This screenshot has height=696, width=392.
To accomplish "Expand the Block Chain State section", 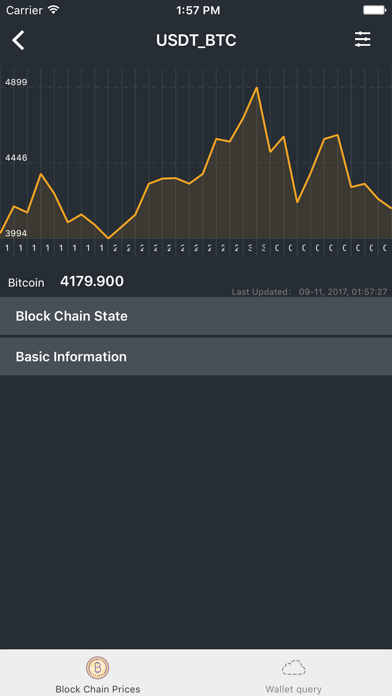I will click(x=196, y=316).
